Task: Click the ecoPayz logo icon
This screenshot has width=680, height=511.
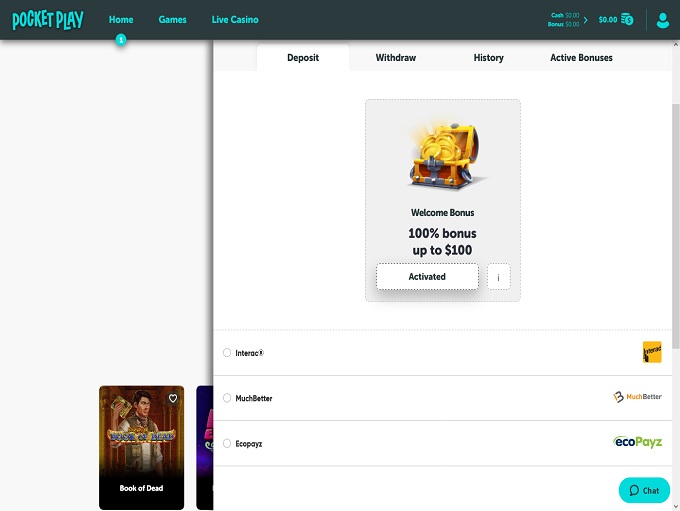Action: (637, 442)
